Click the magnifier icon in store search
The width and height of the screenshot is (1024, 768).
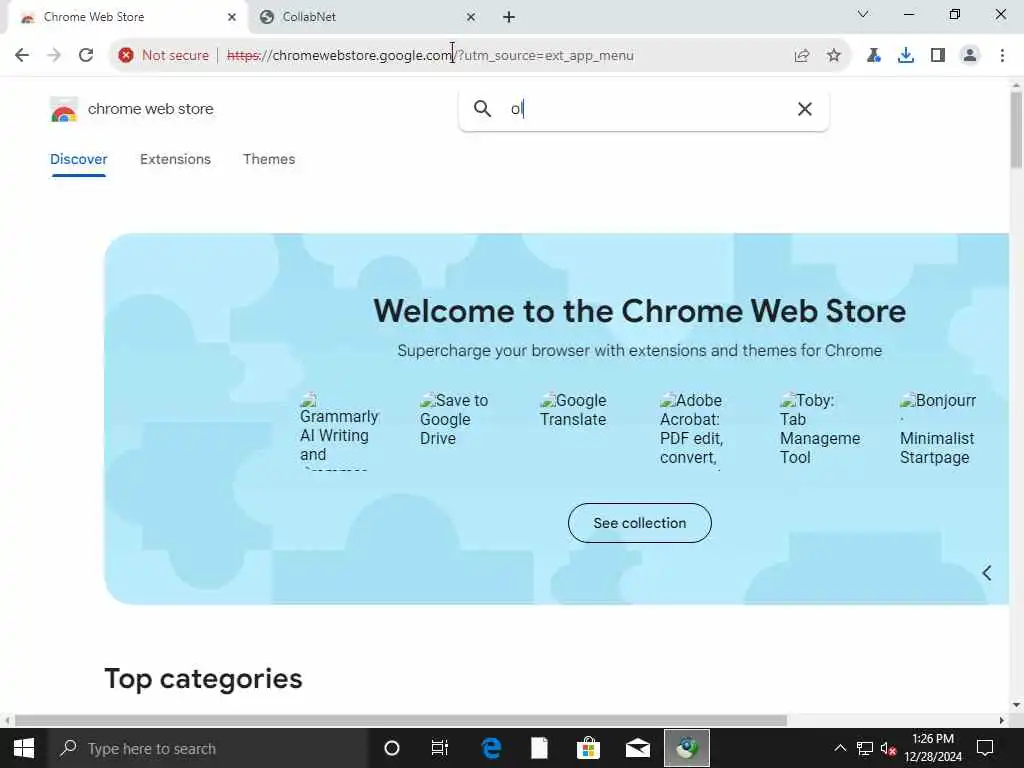(x=482, y=108)
